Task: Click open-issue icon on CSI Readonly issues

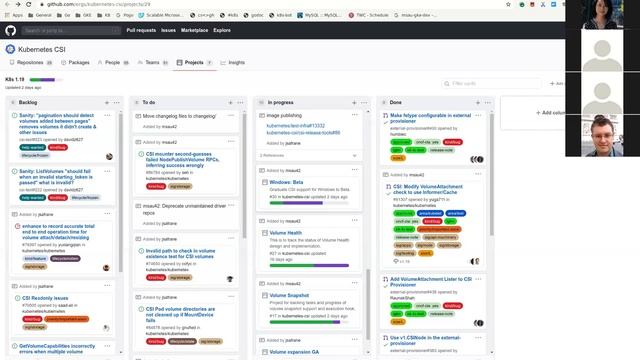Action: click(18, 298)
